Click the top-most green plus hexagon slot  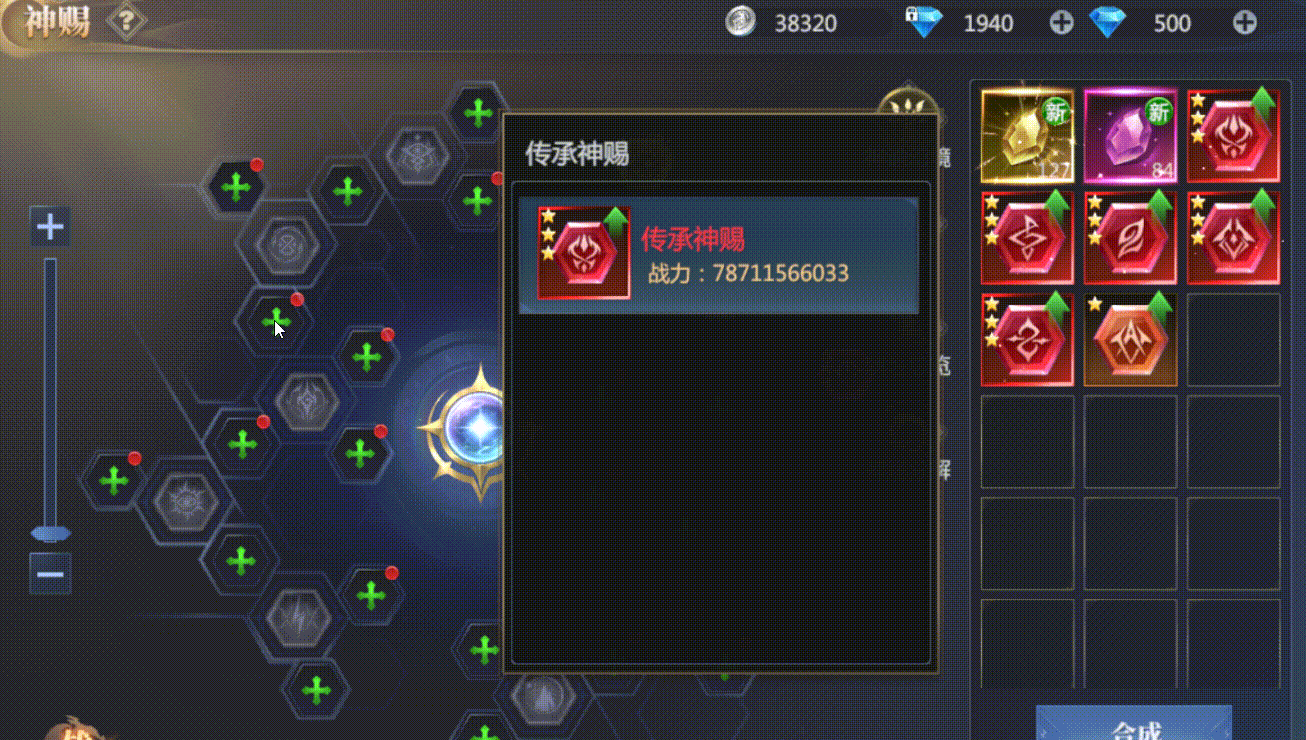click(478, 113)
